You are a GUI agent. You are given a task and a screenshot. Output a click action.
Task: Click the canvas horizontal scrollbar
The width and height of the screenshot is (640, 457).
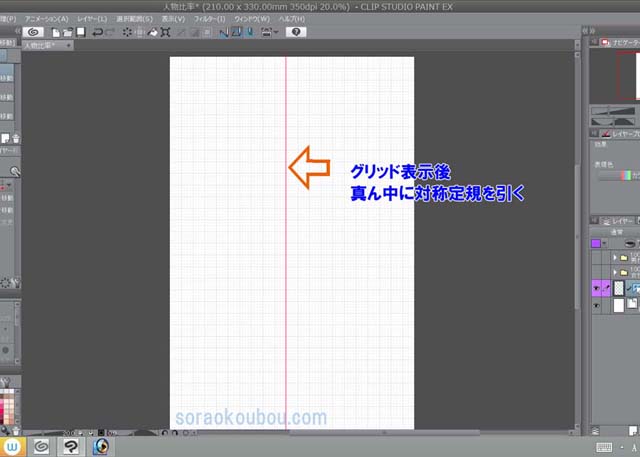384,433
